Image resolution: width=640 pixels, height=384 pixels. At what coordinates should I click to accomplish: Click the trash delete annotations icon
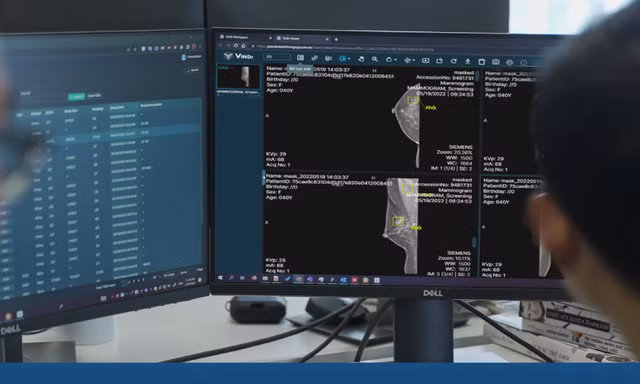(x=482, y=62)
